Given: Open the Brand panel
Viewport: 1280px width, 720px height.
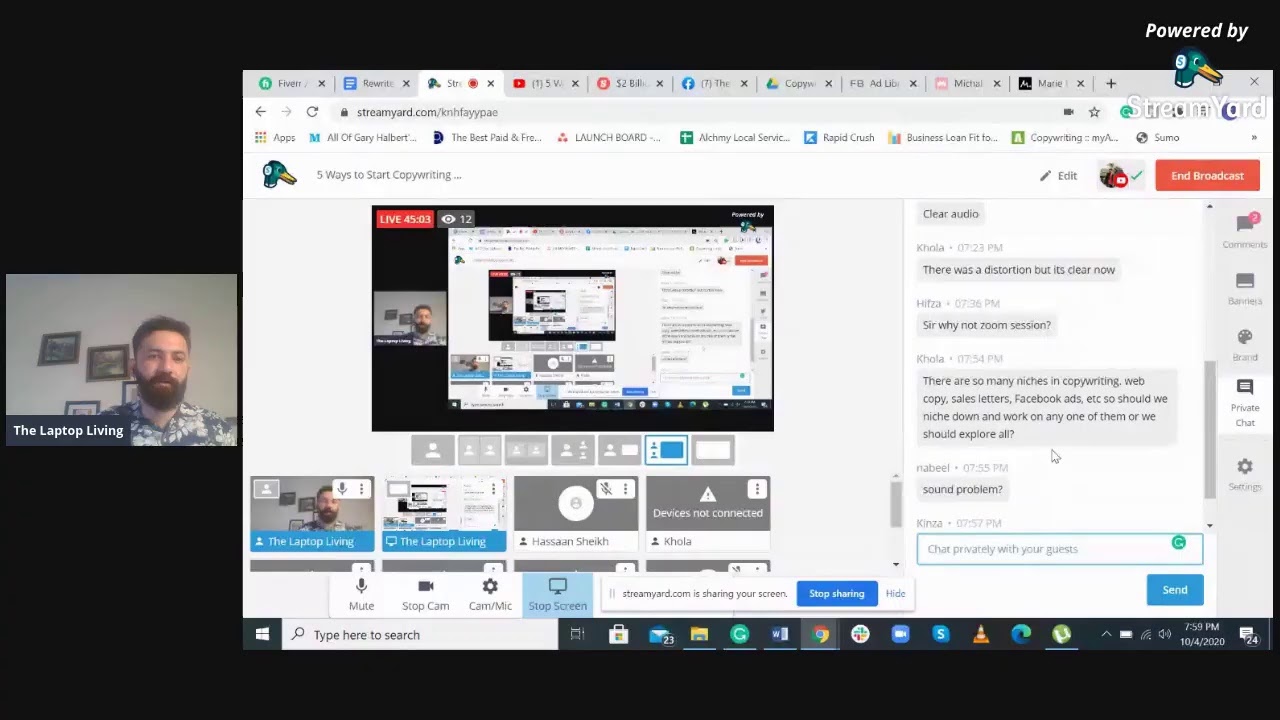Looking at the screenshot, I should coord(1245,345).
